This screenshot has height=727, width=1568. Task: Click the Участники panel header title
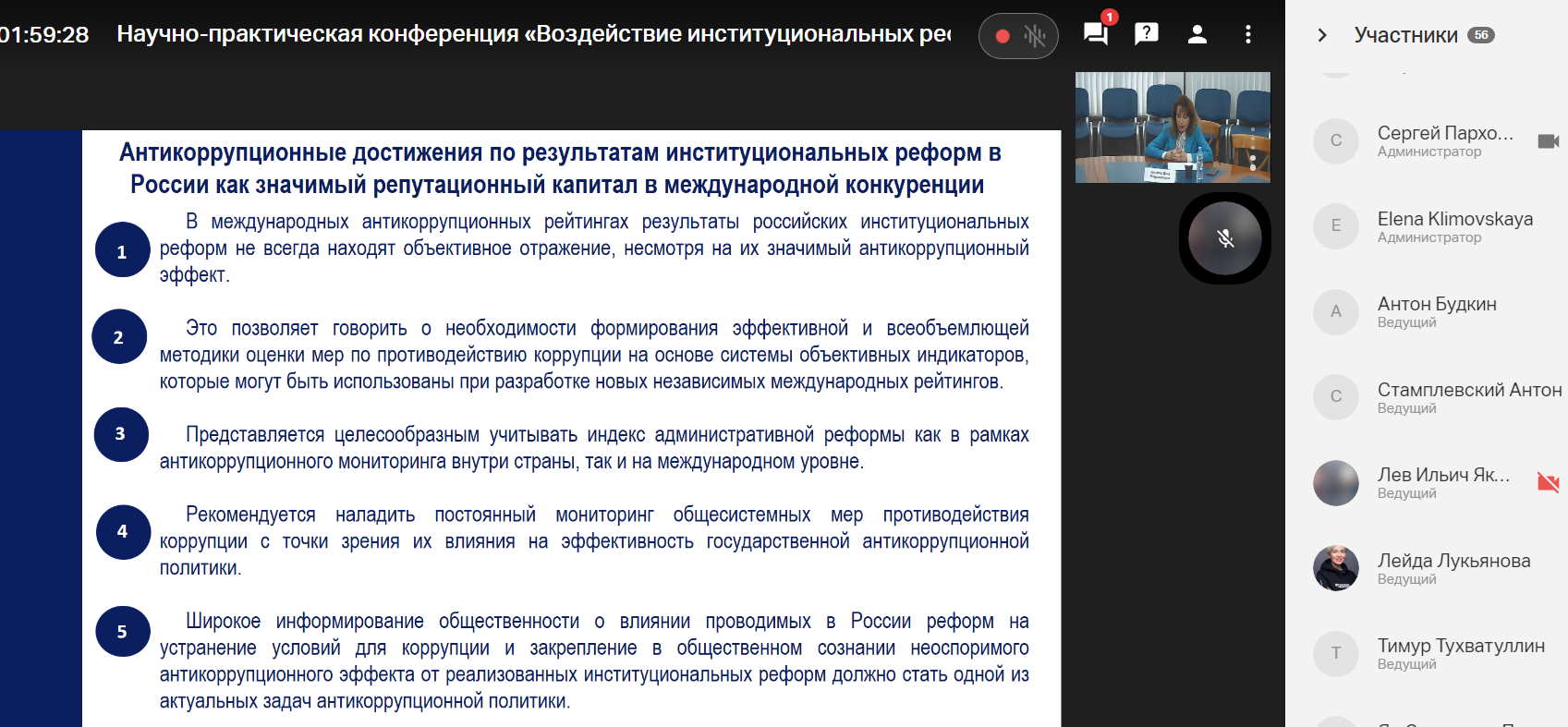tap(1405, 35)
